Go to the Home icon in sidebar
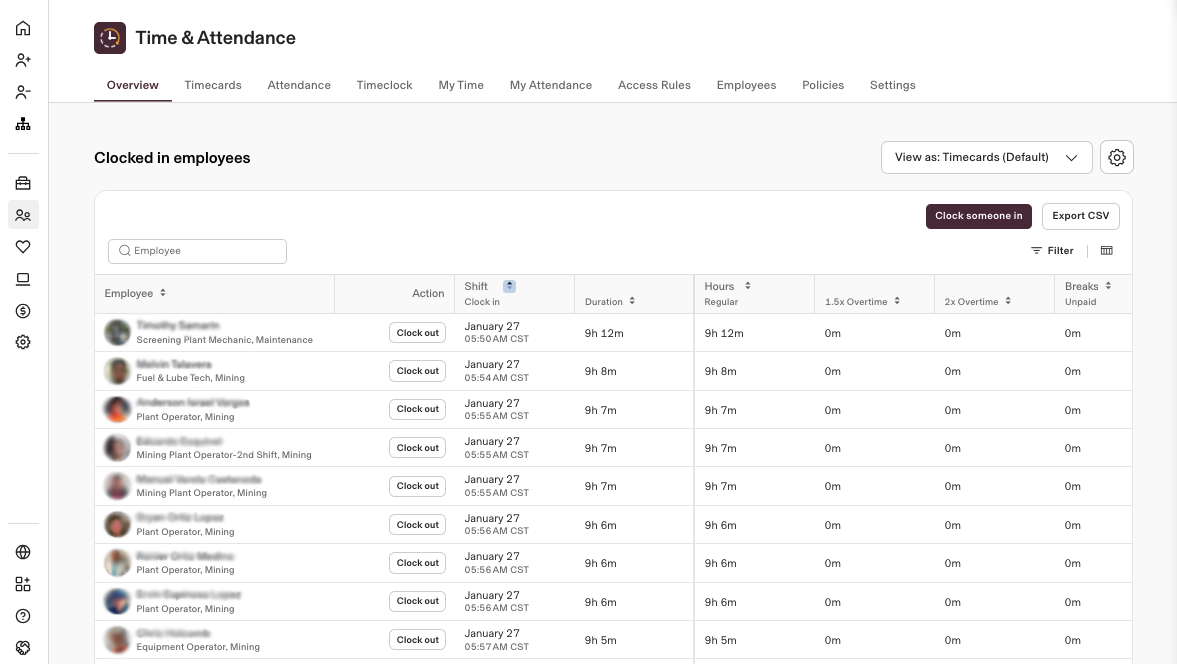Image resolution: width=1177 pixels, height=664 pixels. coord(23,28)
